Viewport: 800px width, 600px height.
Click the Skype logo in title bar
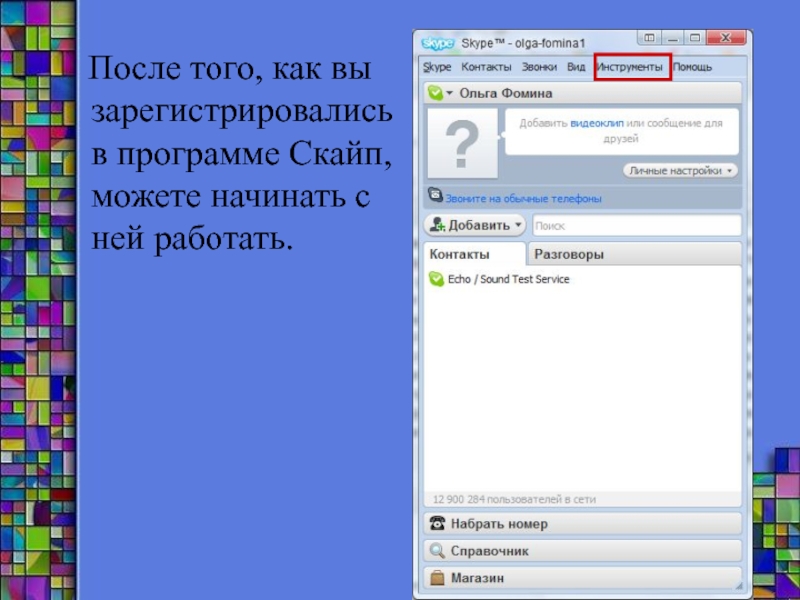click(438, 43)
